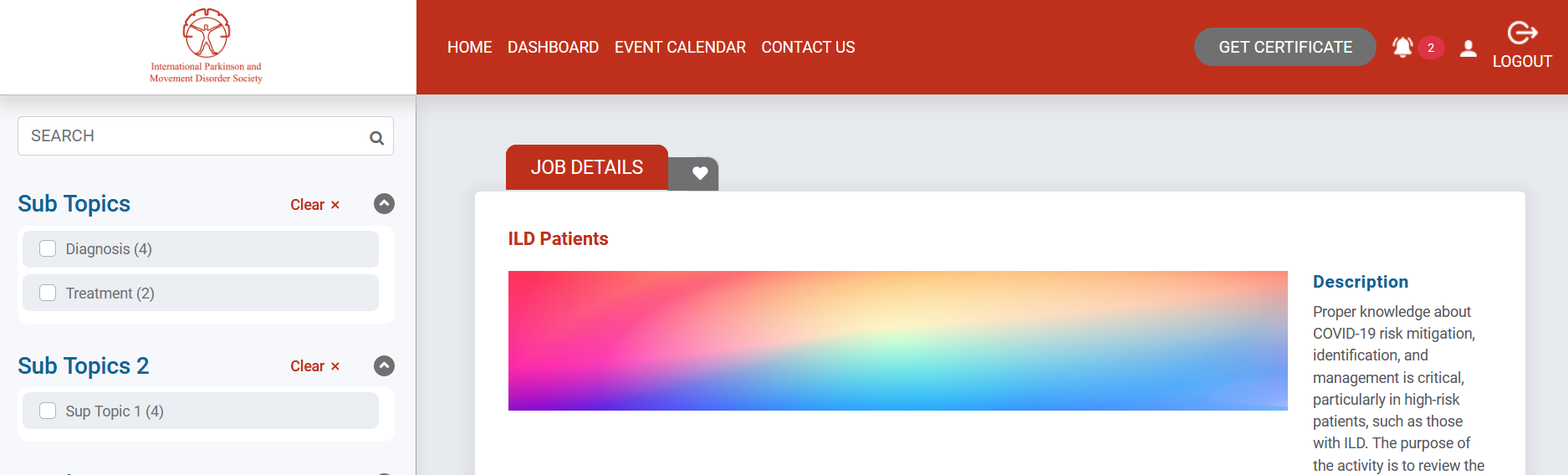
Task: Check the Treatment (2) checkbox
Action: [x=48, y=293]
